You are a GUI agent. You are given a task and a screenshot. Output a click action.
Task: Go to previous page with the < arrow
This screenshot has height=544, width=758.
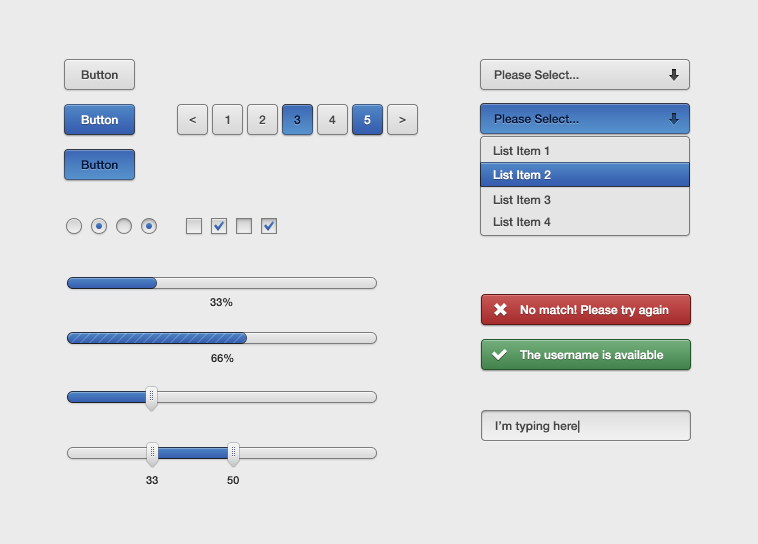coord(192,119)
